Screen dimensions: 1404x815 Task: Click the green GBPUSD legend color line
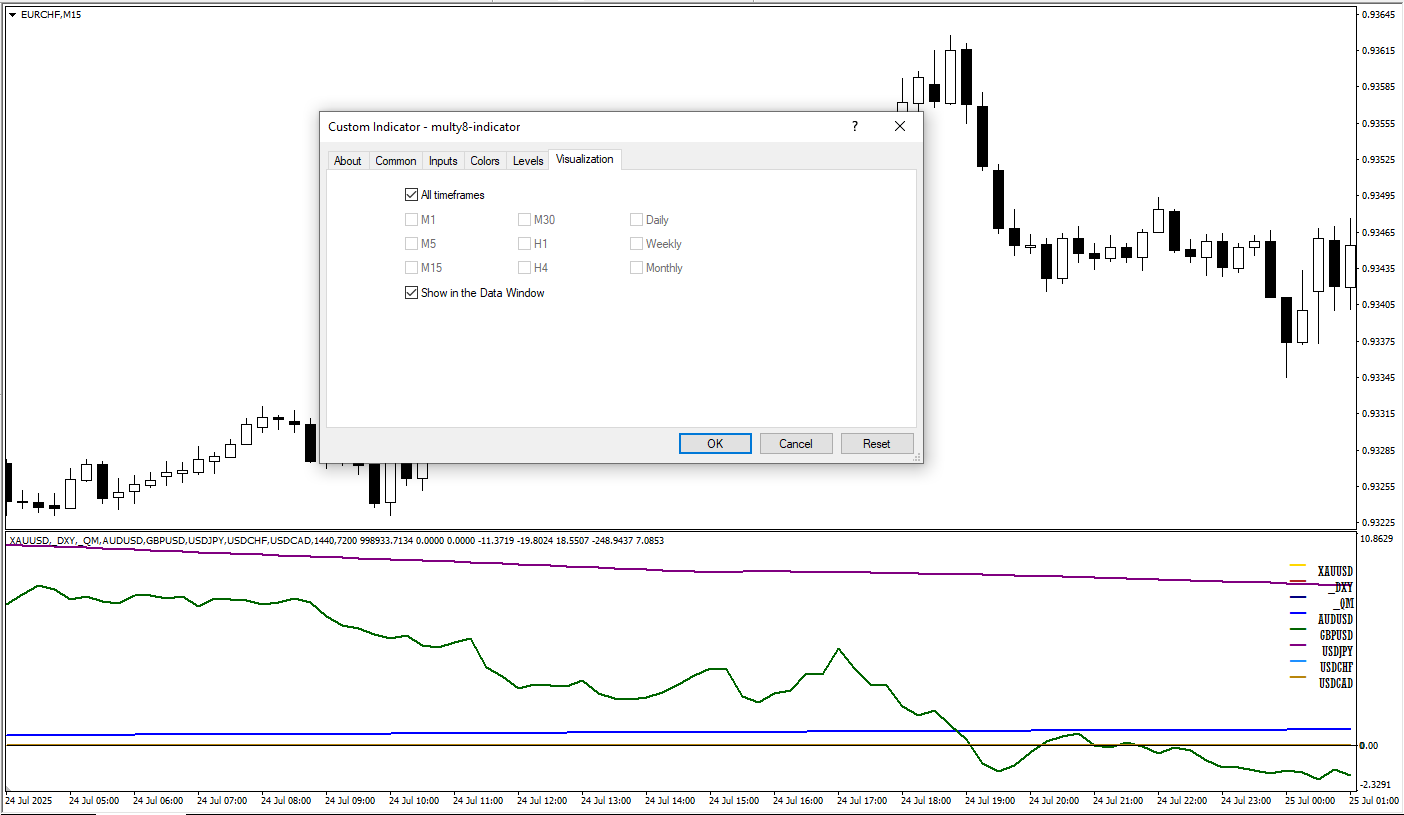tap(1298, 630)
